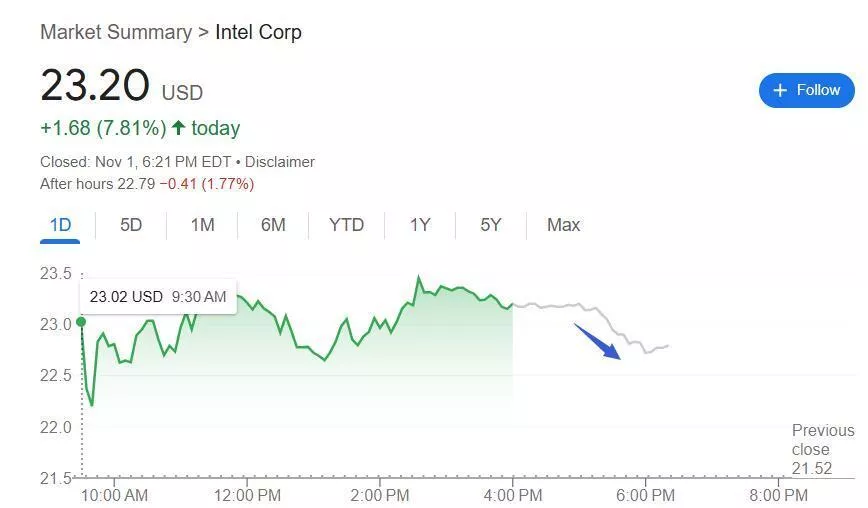The image size is (868, 508).
Task: Select the 1D time range tab
Action: point(61,225)
